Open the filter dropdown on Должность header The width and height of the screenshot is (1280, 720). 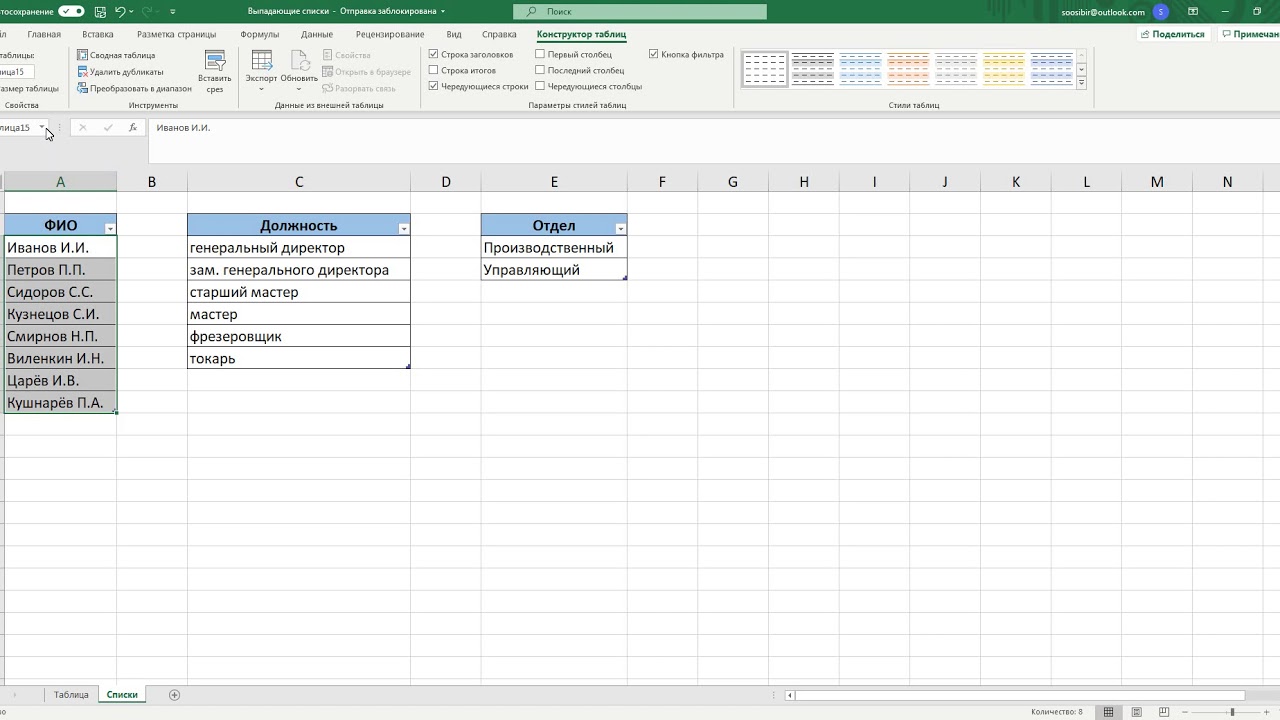pos(404,229)
